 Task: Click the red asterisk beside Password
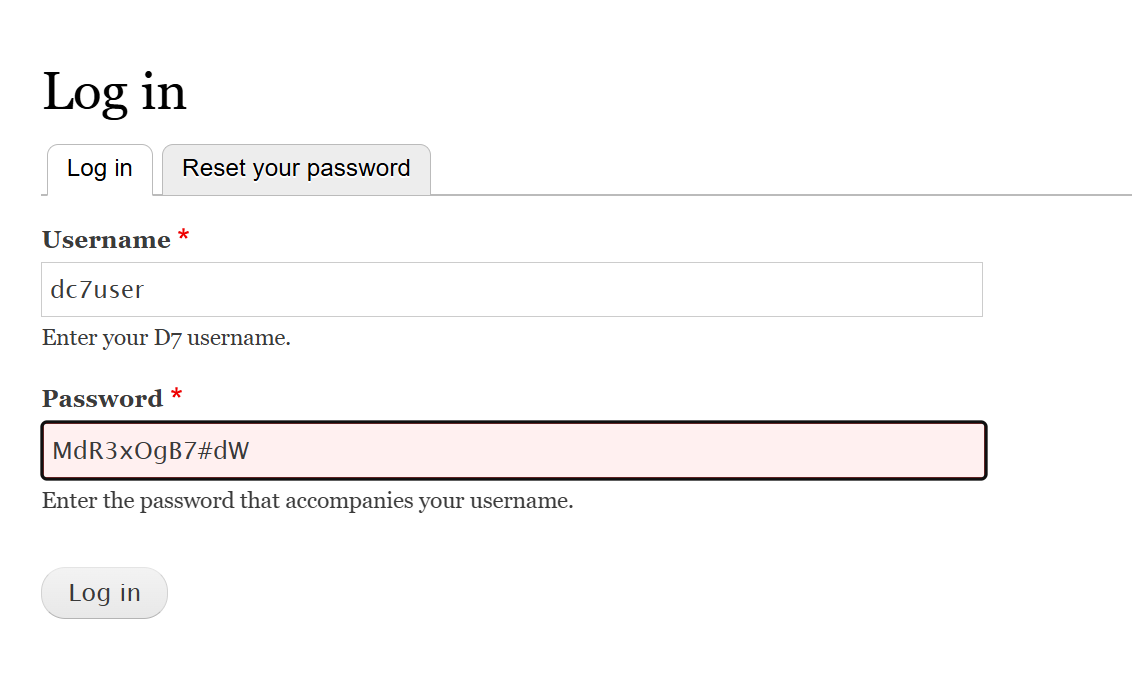click(176, 397)
